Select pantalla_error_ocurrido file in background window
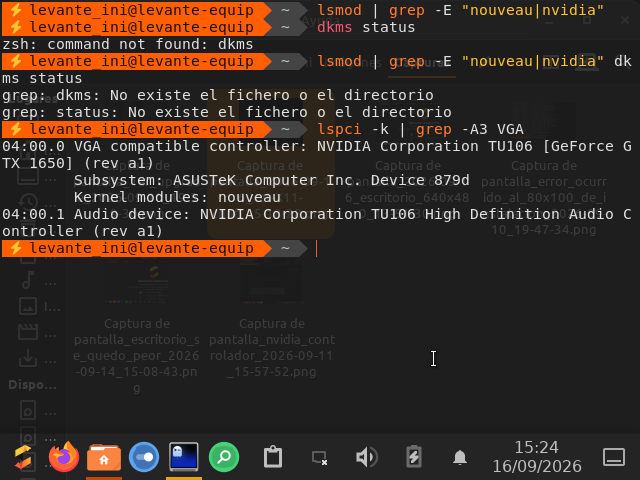This screenshot has height=480, width=640. click(544, 169)
